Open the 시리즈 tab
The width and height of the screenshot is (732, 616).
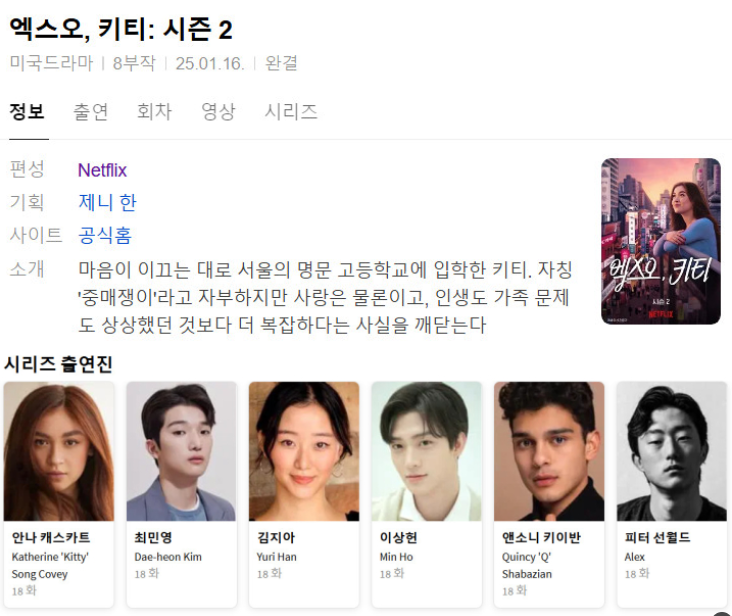pyautogui.click(x=291, y=112)
